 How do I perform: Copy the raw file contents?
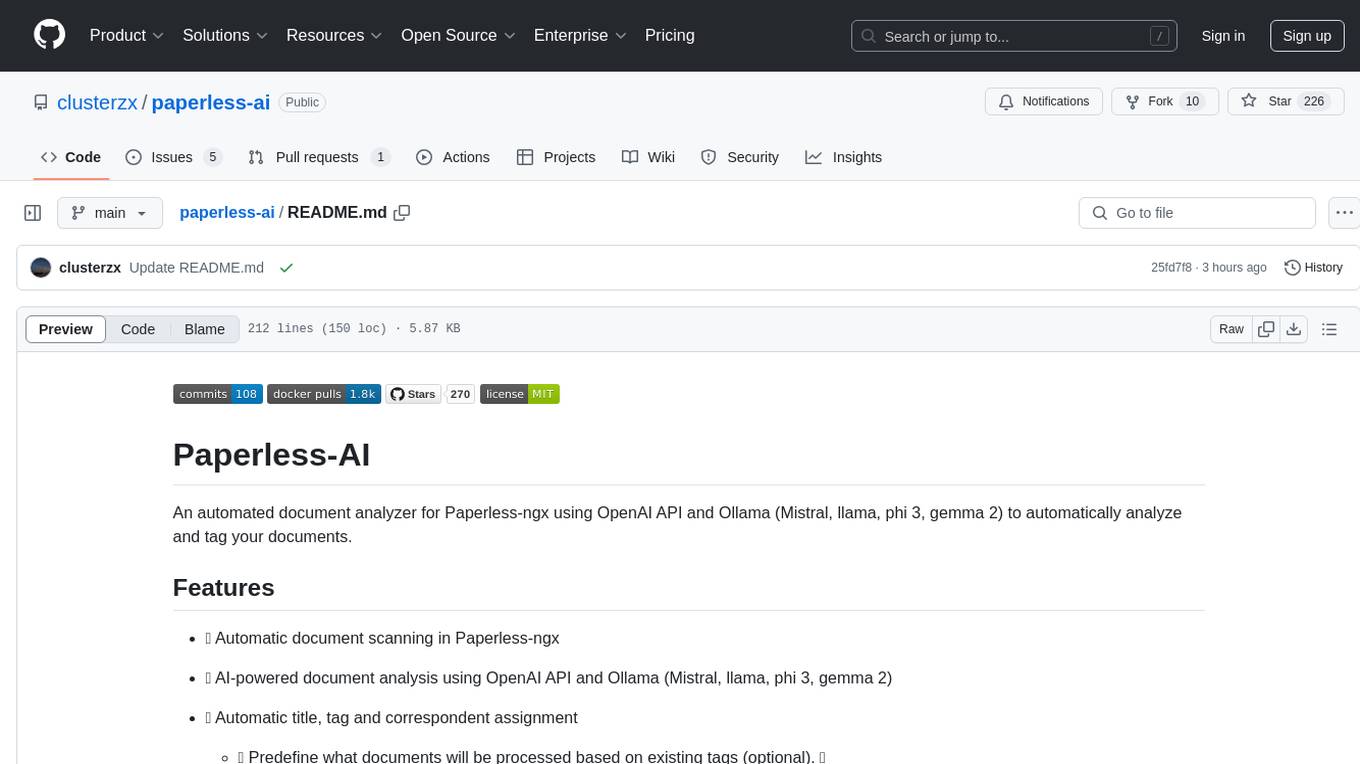coord(1267,329)
